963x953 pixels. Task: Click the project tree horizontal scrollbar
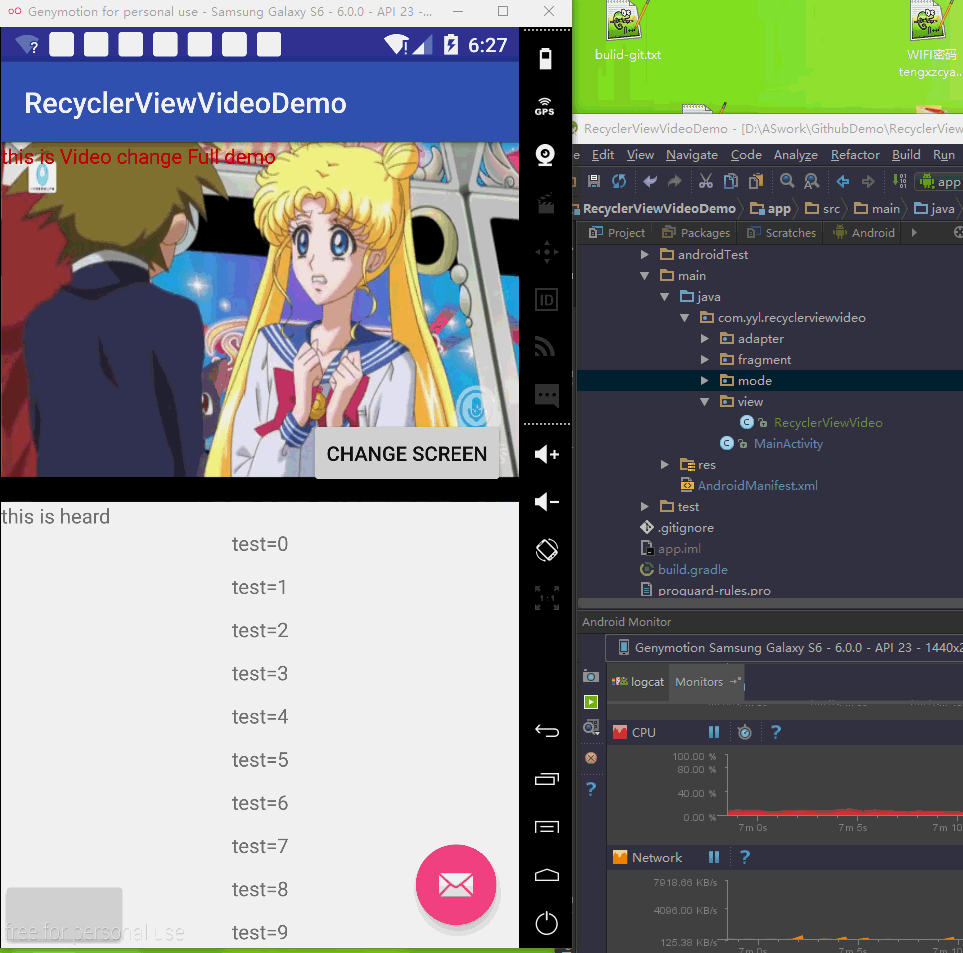click(770, 603)
